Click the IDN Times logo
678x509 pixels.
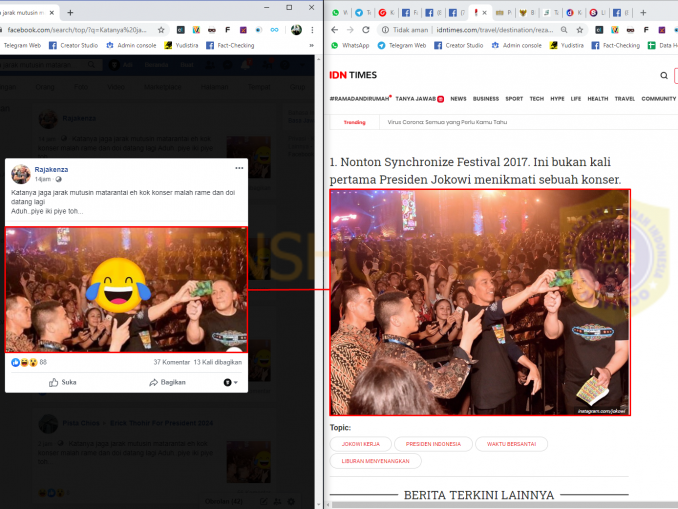coord(353,75)
